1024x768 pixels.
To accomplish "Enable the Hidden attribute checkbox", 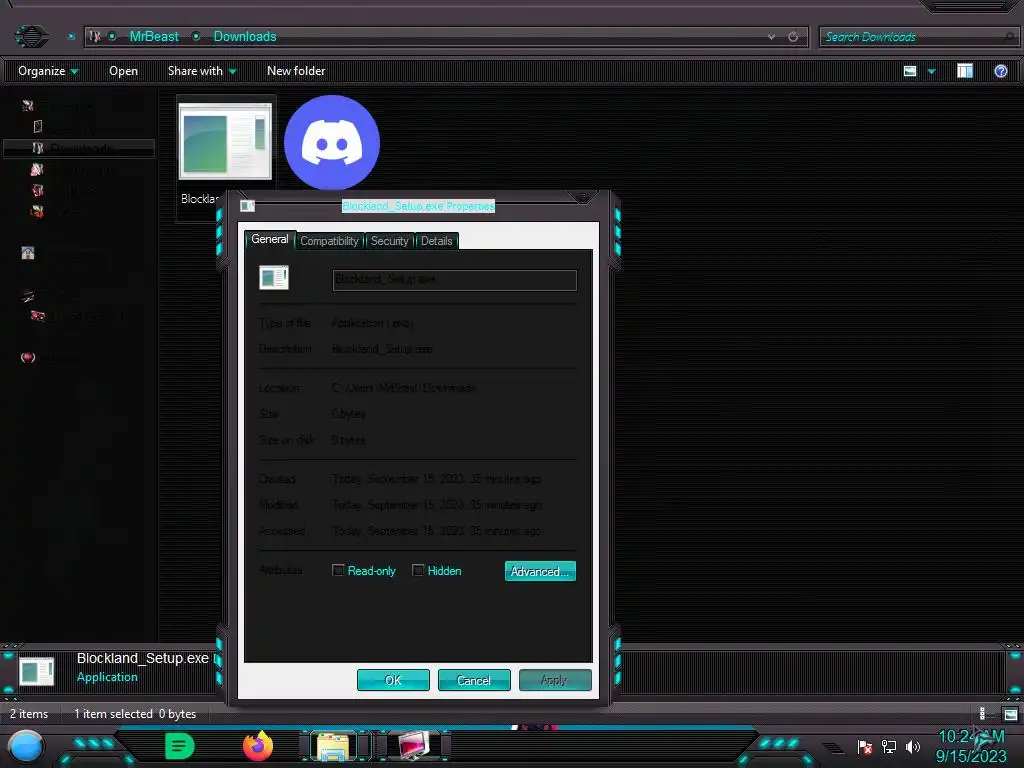I will 418,570.
